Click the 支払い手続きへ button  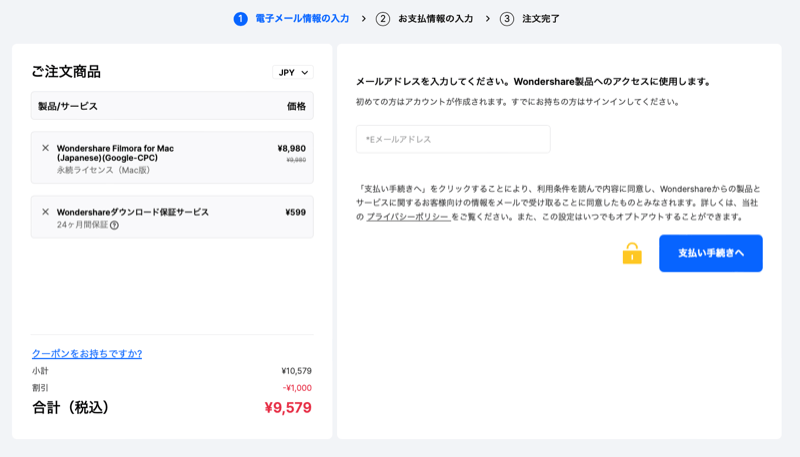(711, 253)
